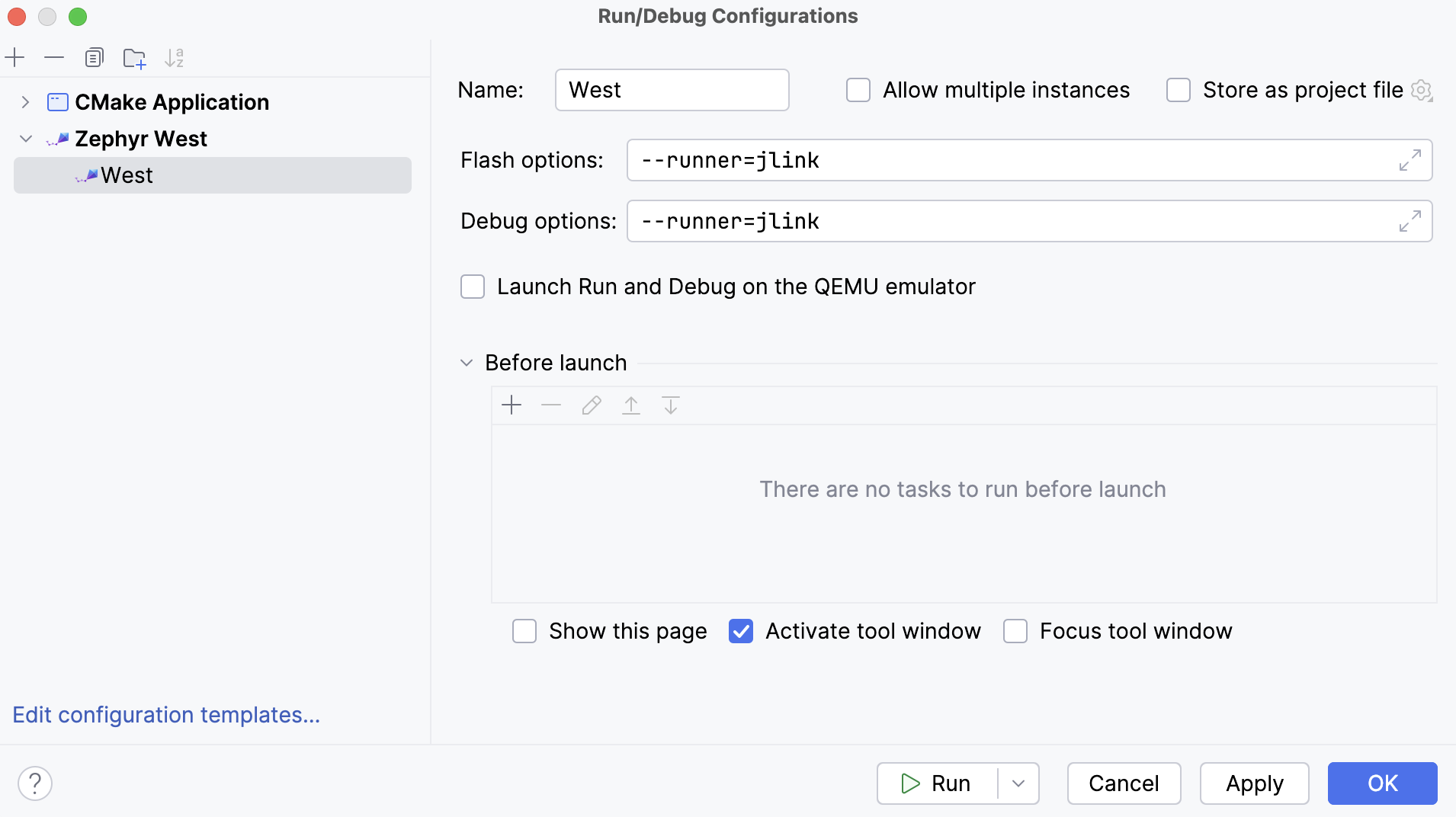This screenshot has height=817, width=1456.
Task: Add a new run configuration
Action: pyautogui.click(x=15, y=57)
